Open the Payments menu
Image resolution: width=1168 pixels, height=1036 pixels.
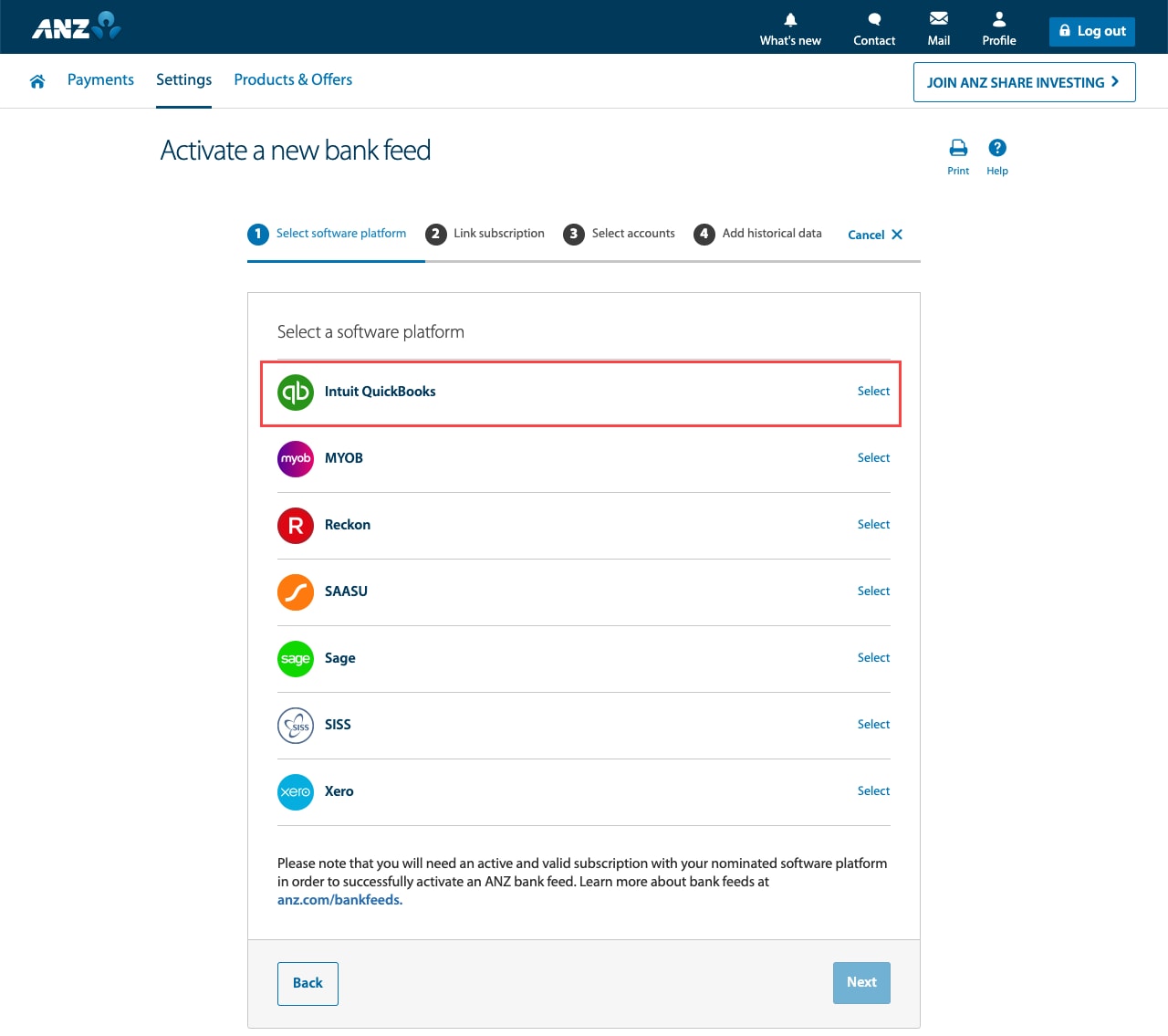pos(100,80)
